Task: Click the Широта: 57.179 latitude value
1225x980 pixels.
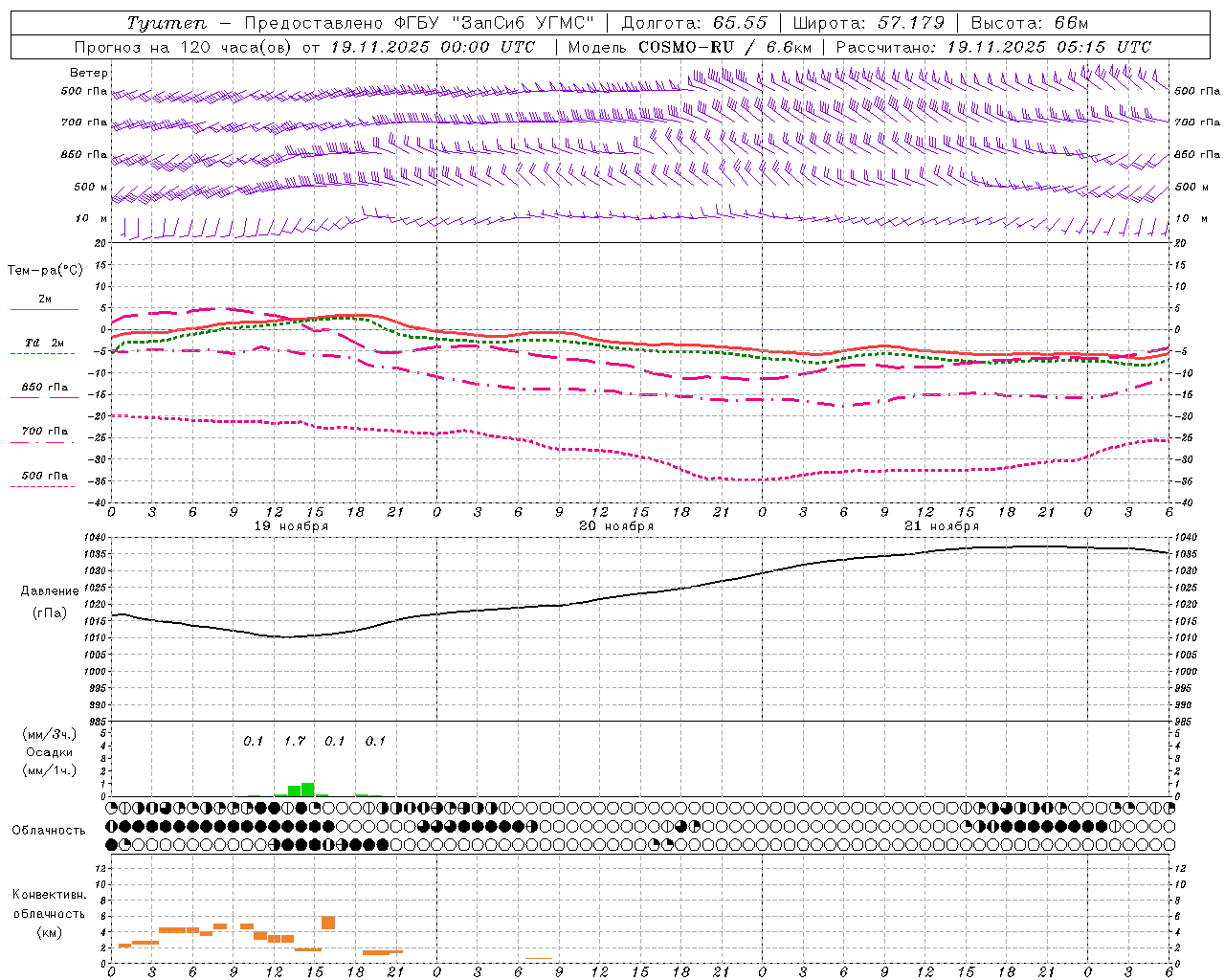Action: point(868,23)
